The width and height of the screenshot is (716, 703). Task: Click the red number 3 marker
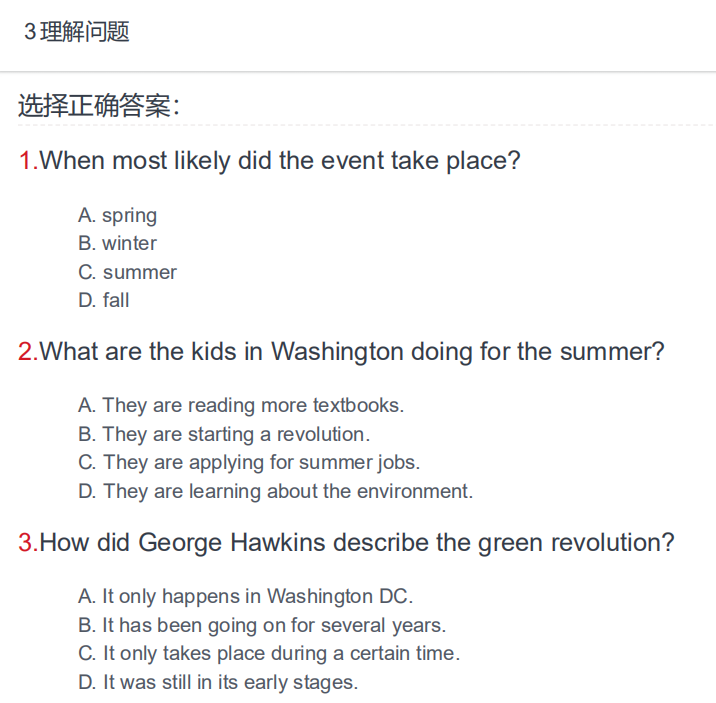coord(28,543)
